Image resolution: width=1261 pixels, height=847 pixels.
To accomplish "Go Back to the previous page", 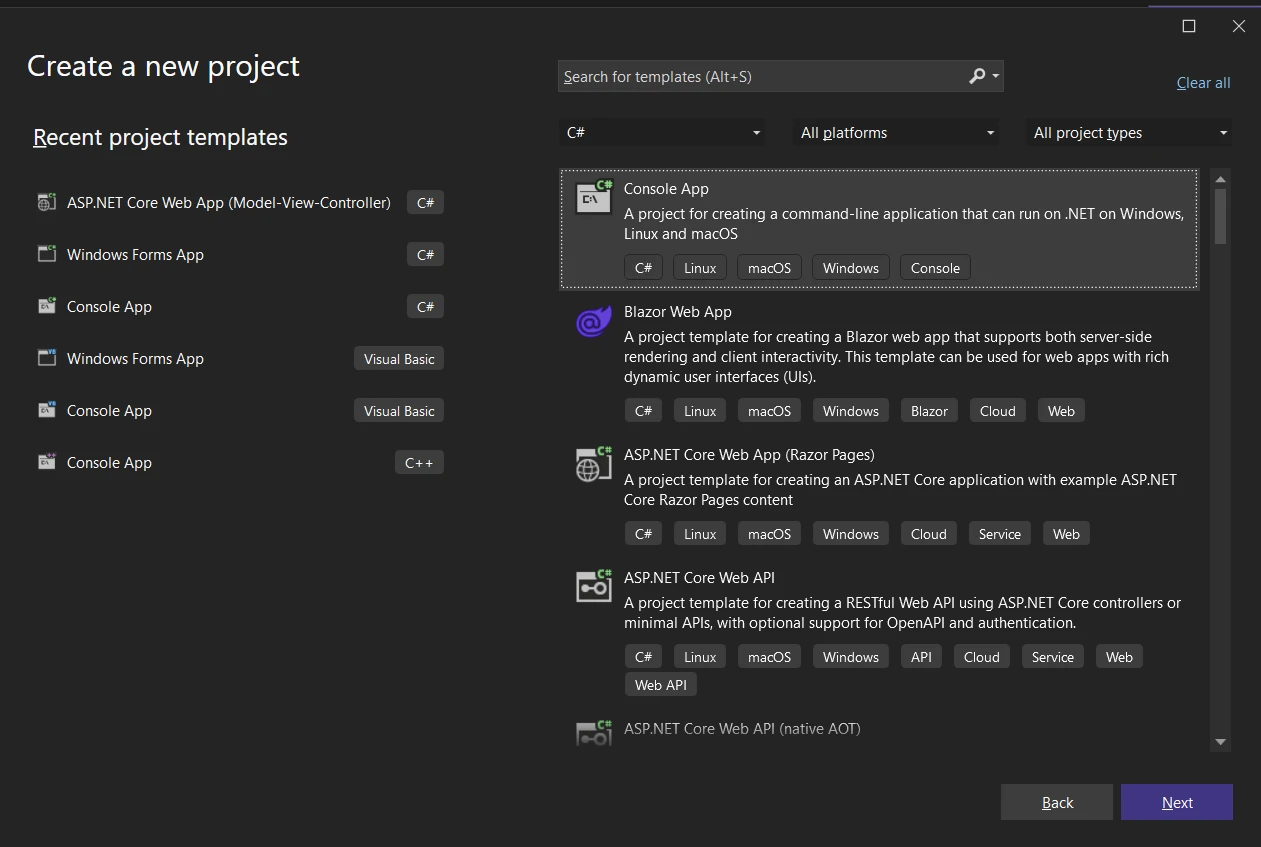I will tap(1056, 802).
